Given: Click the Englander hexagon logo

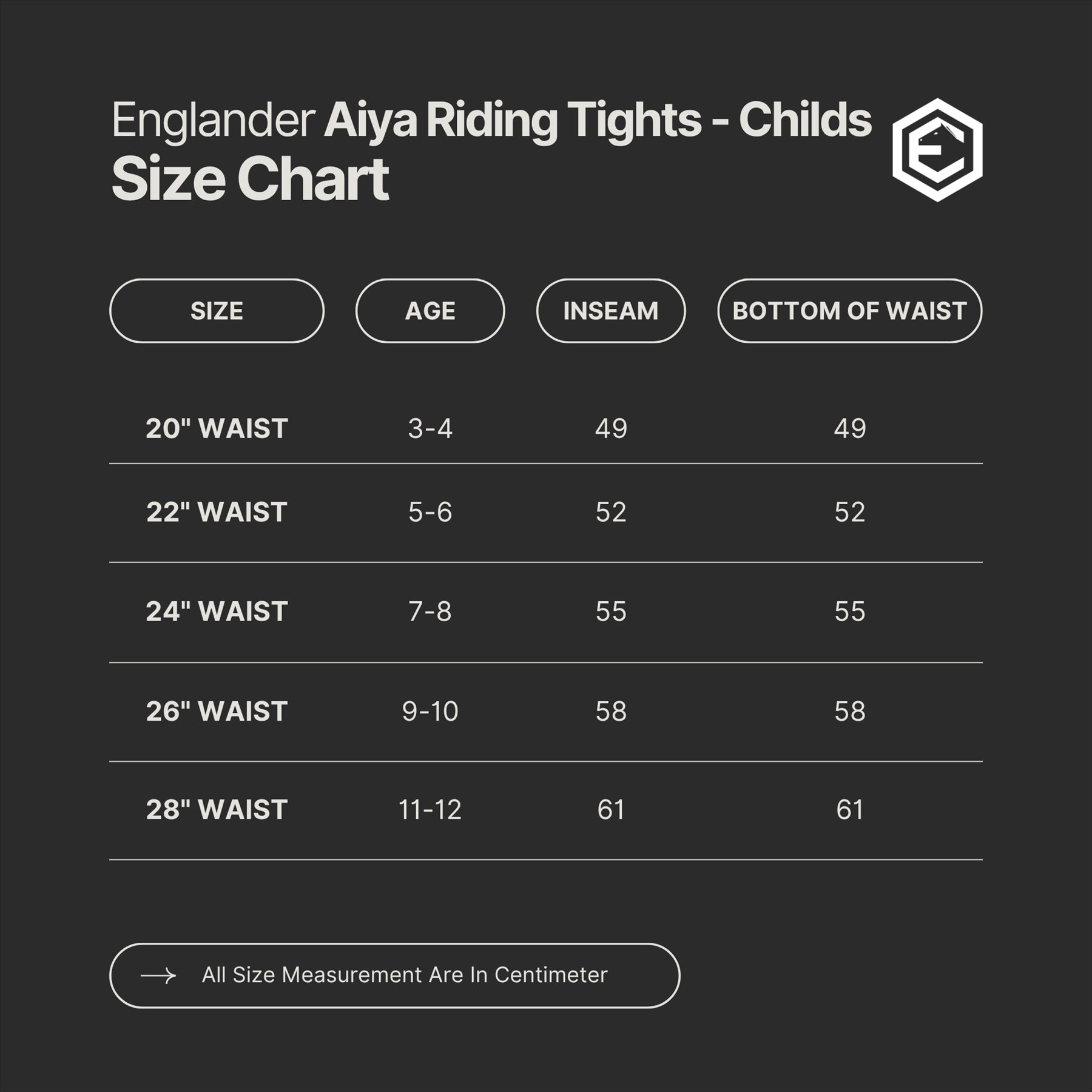Looking at the screenshot, I should pyautogui.click(x=937, y=150).
